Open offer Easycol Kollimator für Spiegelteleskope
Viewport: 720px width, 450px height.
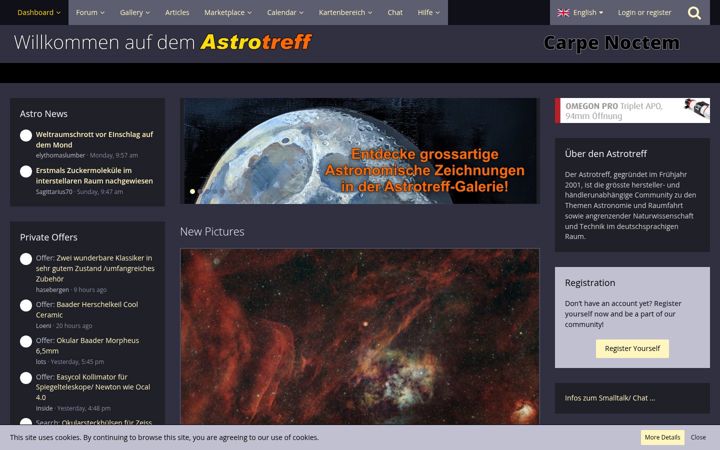click(93, 387)
